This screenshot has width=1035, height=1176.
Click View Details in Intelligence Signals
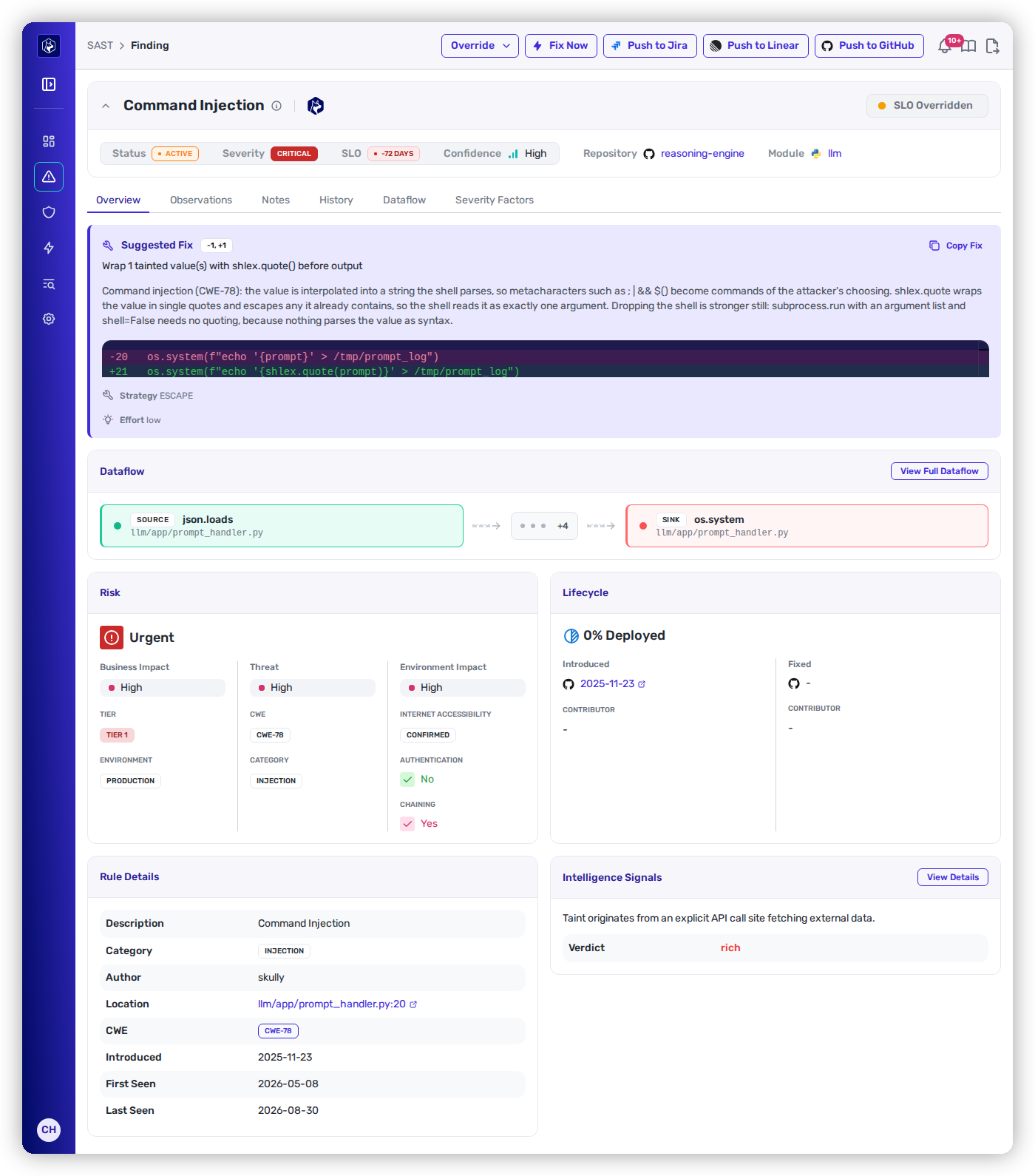coord(953,877)
